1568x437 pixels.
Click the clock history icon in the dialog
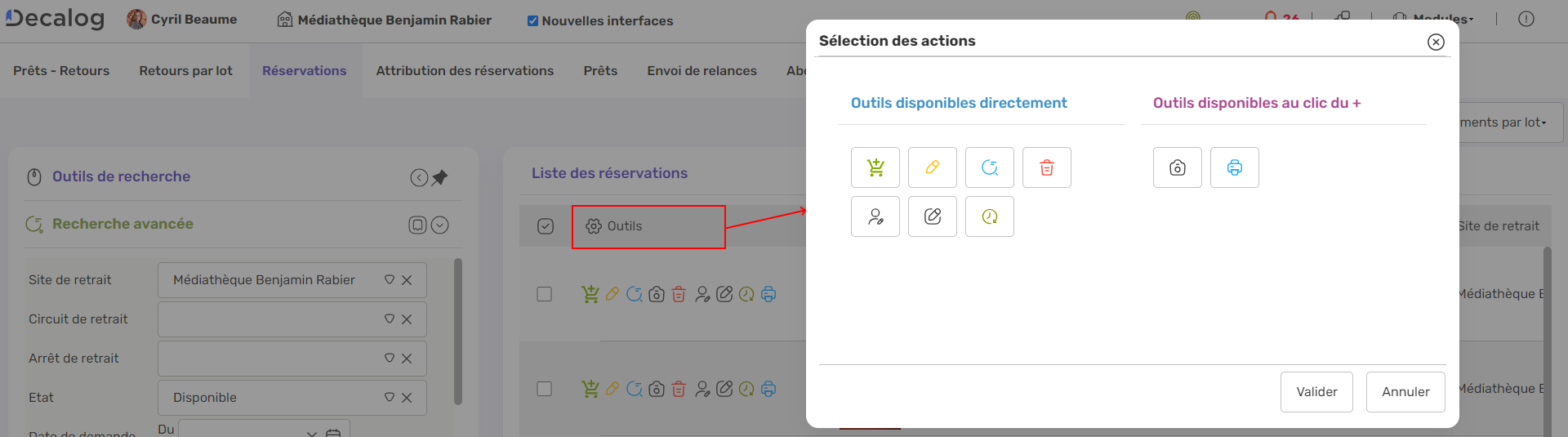(x=989, y=216)
